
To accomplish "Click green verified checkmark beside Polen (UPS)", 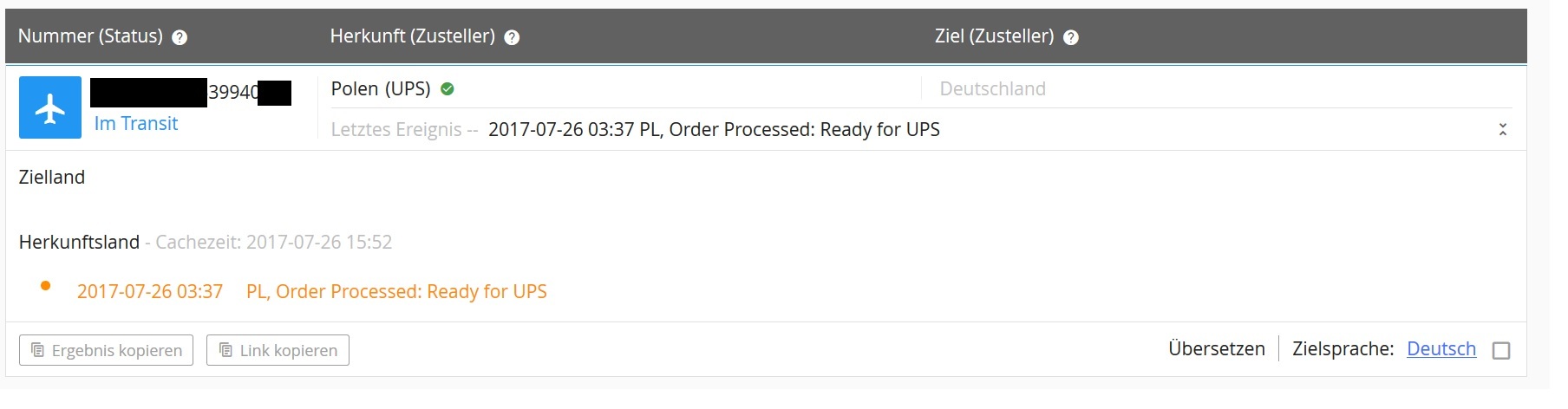I will [448, 88].
